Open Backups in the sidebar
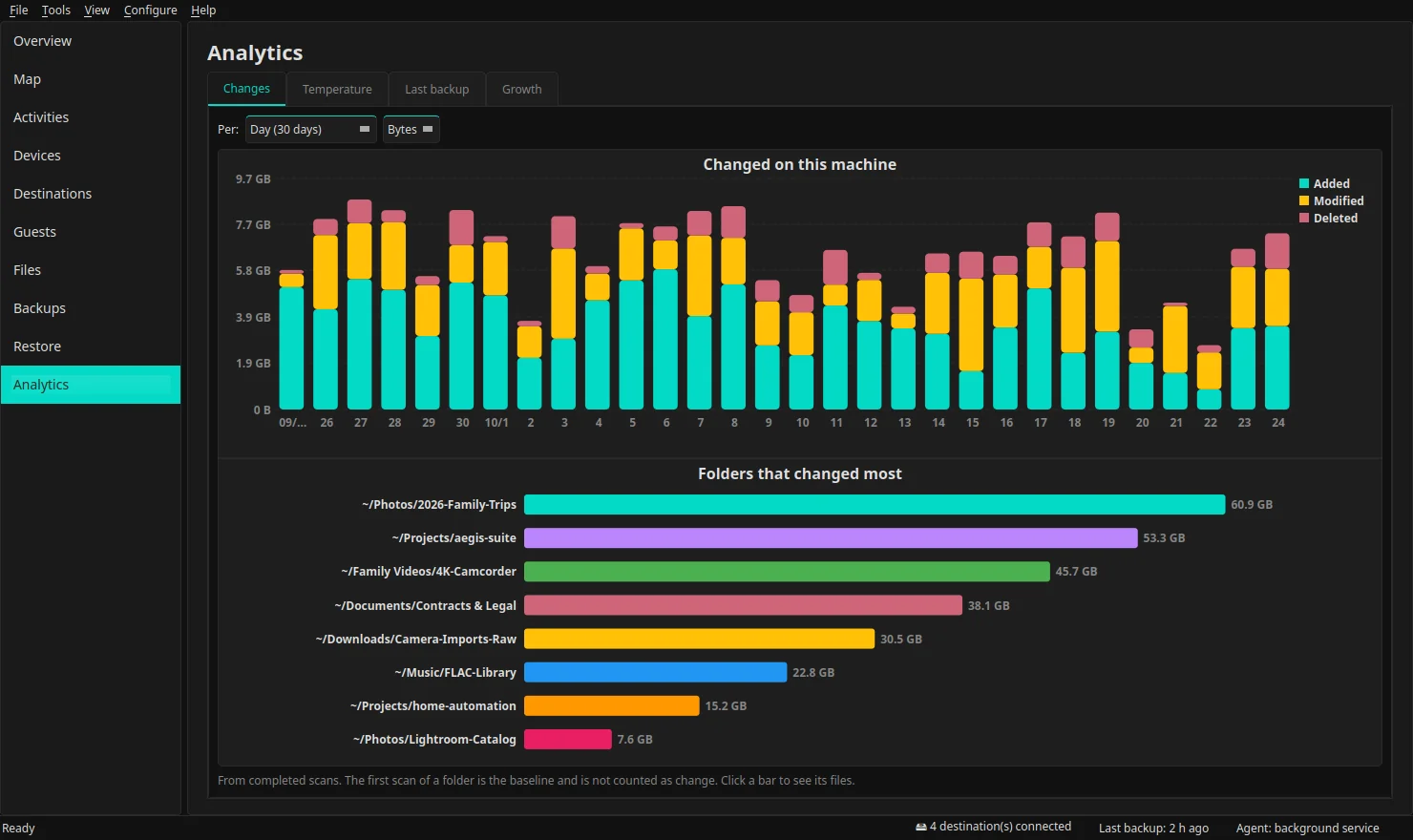Image resolution: width=1413 pixels, height=840 pixels. (91, 308)
